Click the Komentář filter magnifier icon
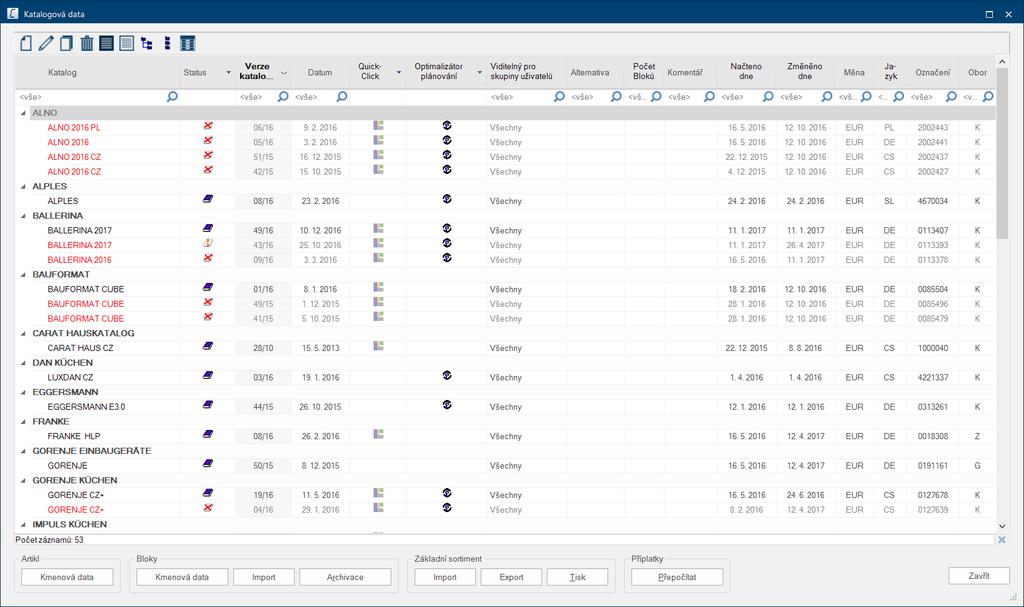 (709, 97)
